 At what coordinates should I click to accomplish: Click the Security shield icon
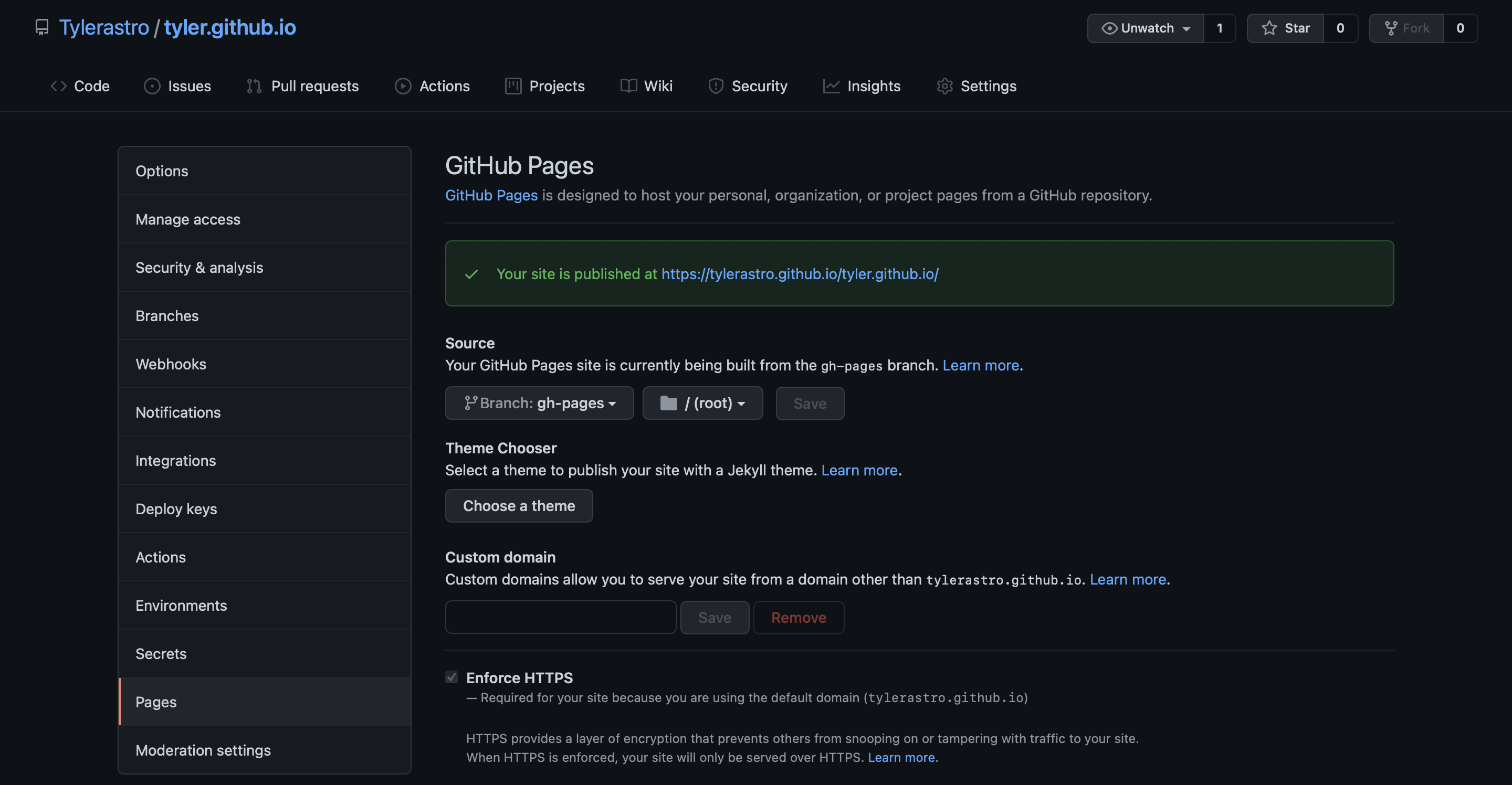point(716,86)
